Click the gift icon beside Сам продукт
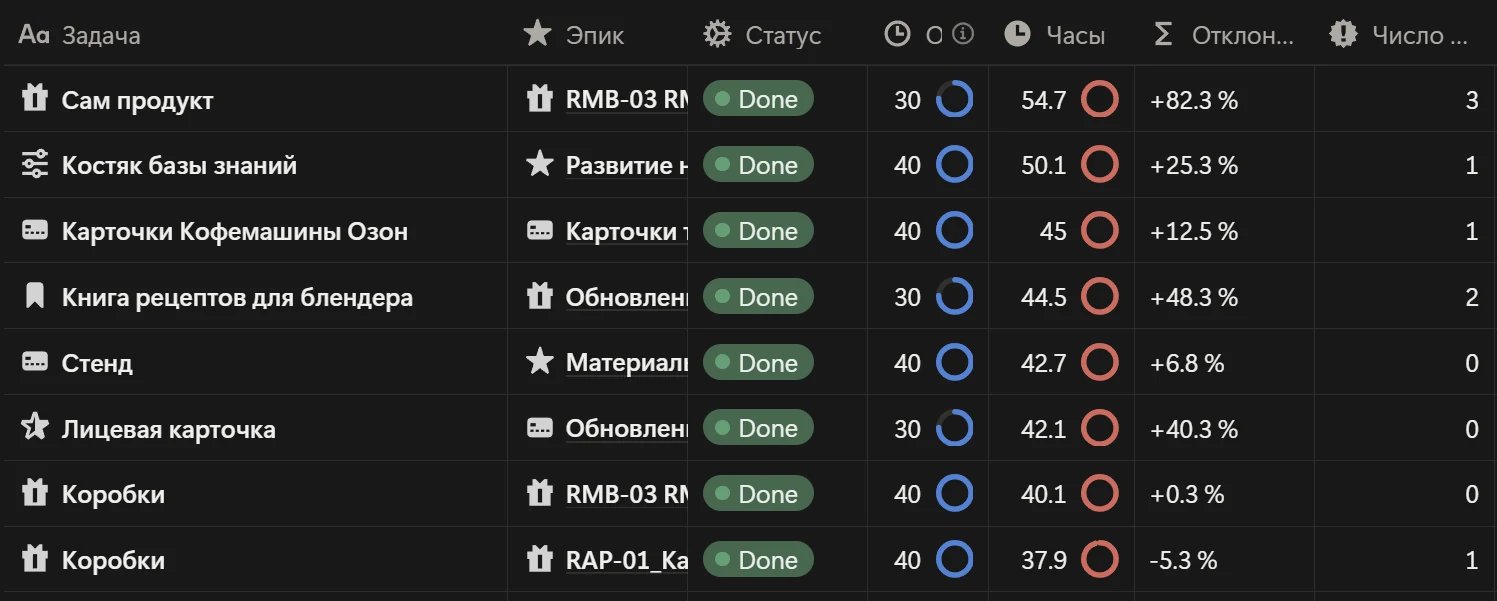The height and width of the screenshot is (601, 1497). tap(35, 99)
